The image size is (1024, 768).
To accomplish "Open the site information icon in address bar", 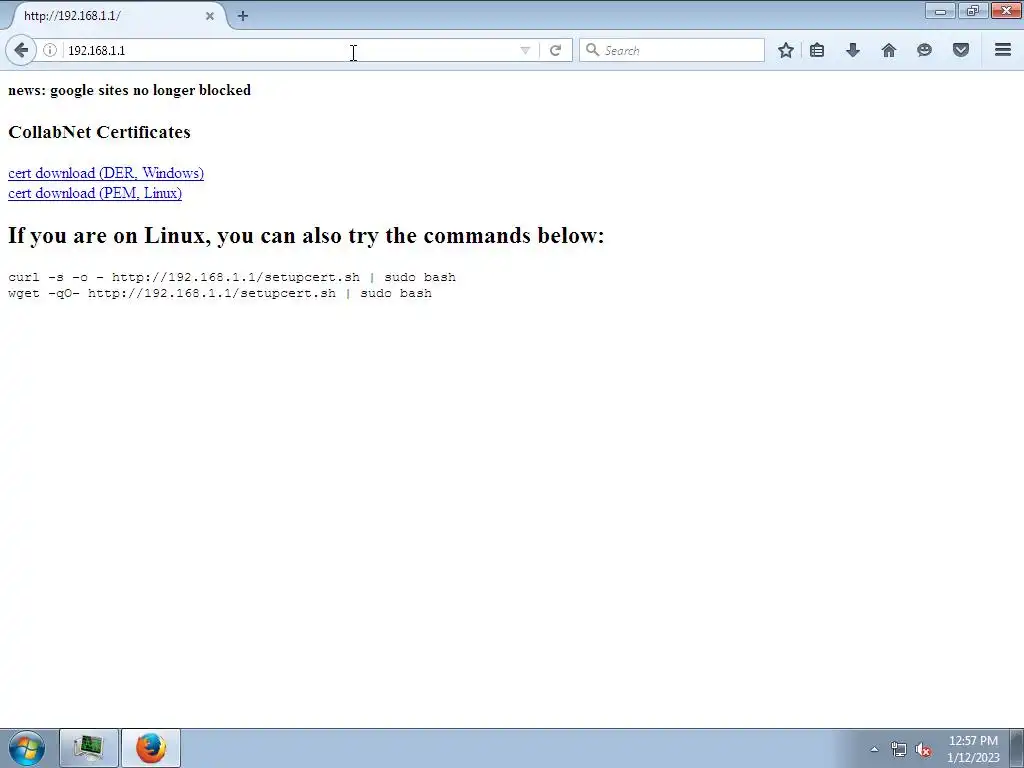I will coord(50,50).
